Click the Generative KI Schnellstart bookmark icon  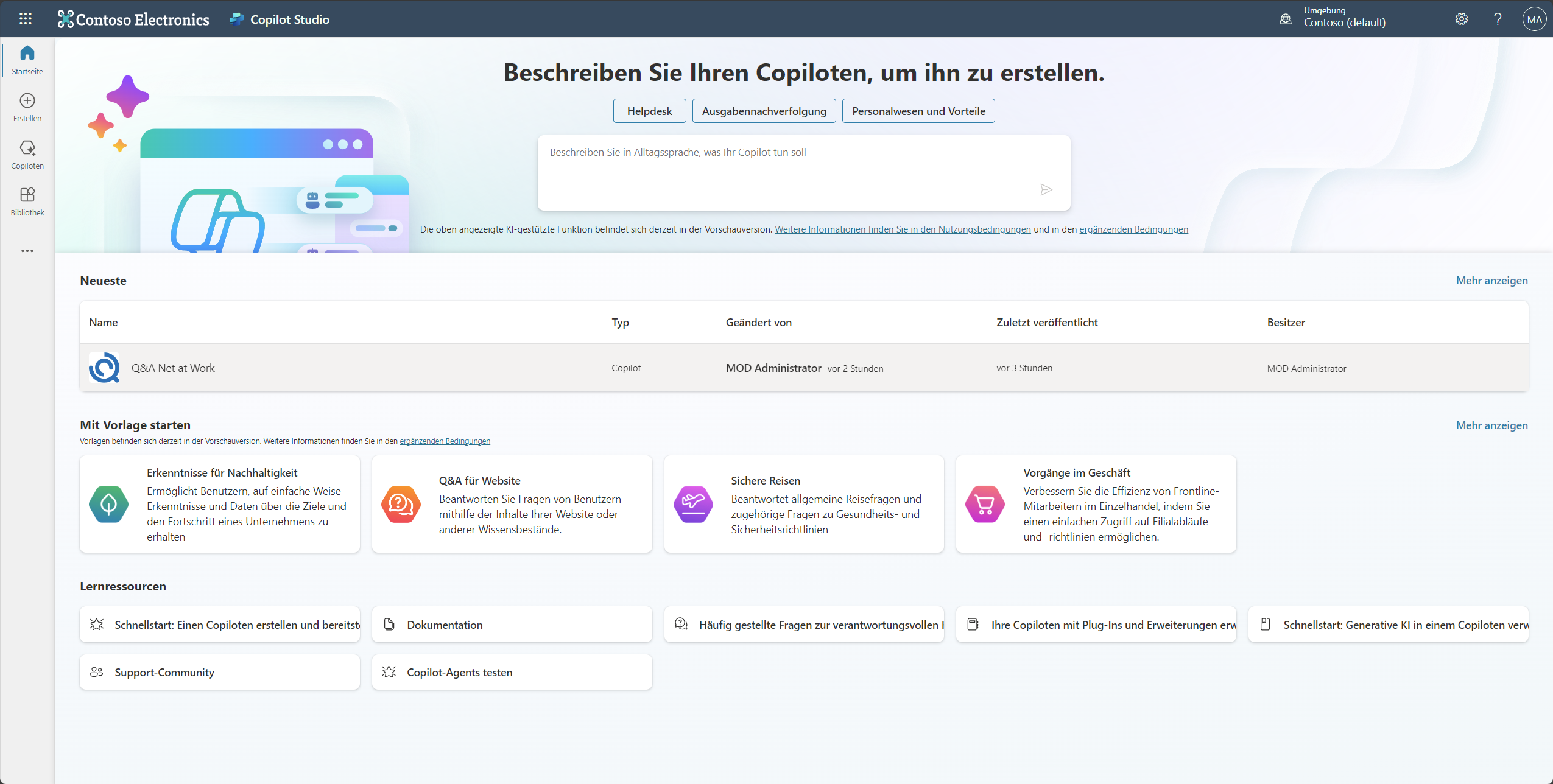click(1266, 625)
